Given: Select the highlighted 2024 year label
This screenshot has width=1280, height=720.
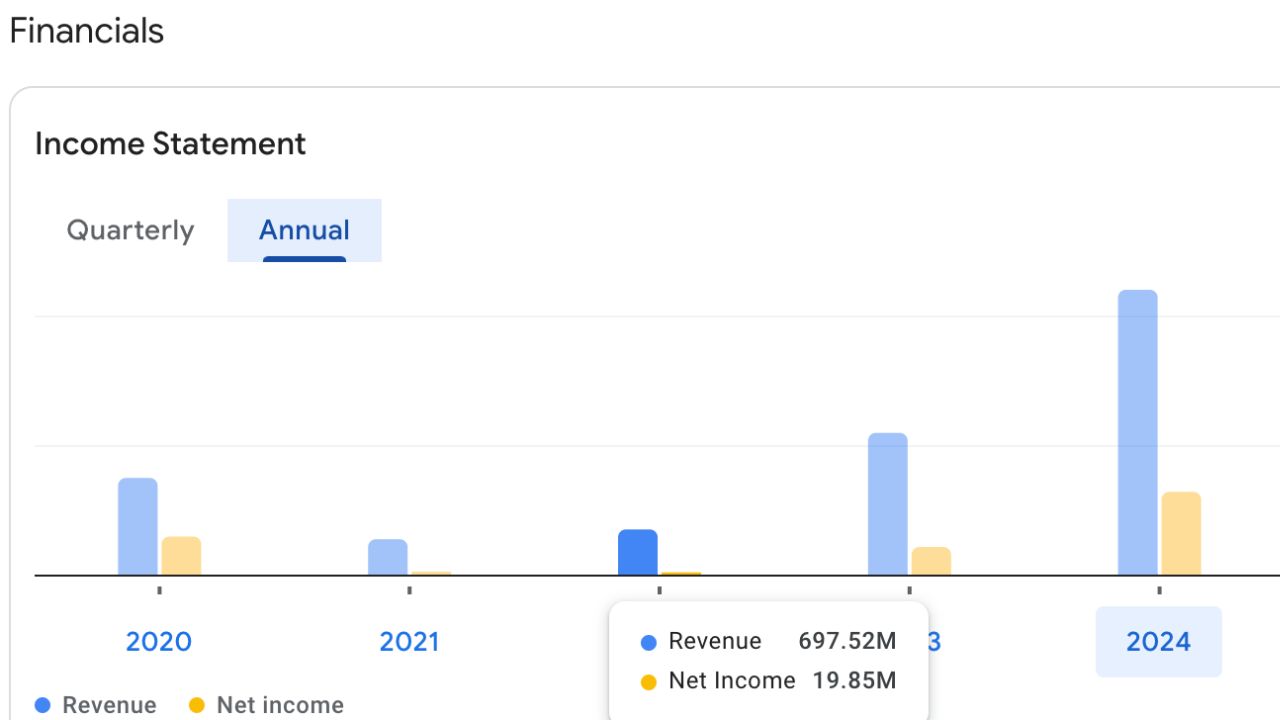Looking at the screenshot, I should pyautogui.click(x=1159, y=641).
